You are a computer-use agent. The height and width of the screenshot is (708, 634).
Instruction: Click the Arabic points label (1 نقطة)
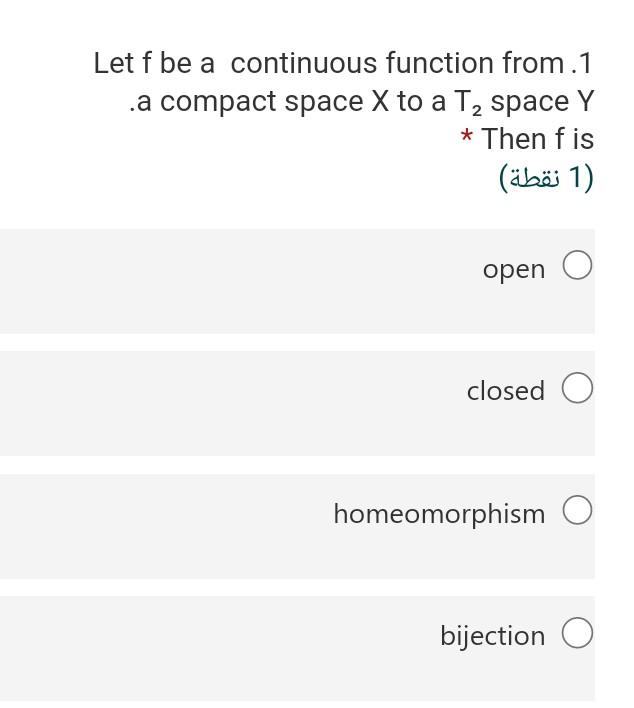[546, 178]
